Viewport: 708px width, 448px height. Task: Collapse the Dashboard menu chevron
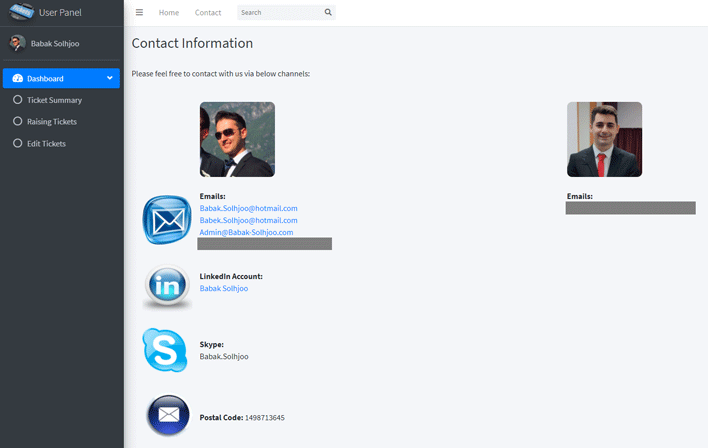point(109,78)
